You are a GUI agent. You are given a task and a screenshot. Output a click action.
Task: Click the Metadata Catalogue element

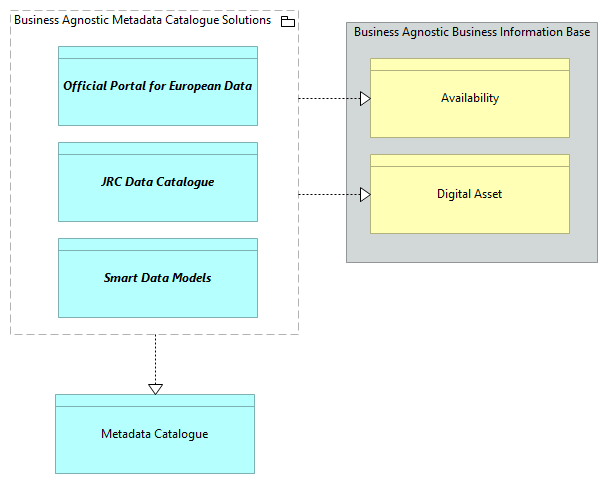(155, 434)
